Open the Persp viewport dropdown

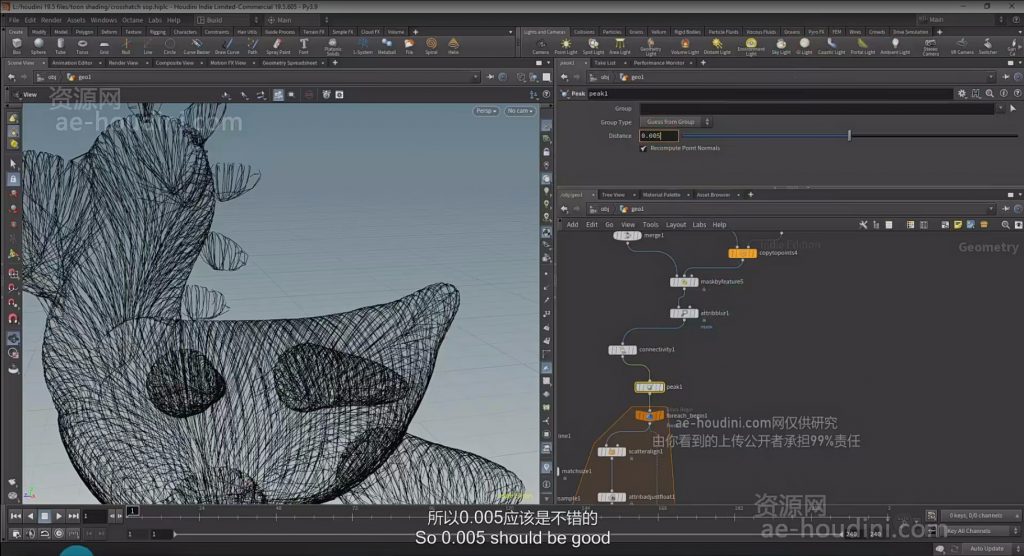point(486,111)
